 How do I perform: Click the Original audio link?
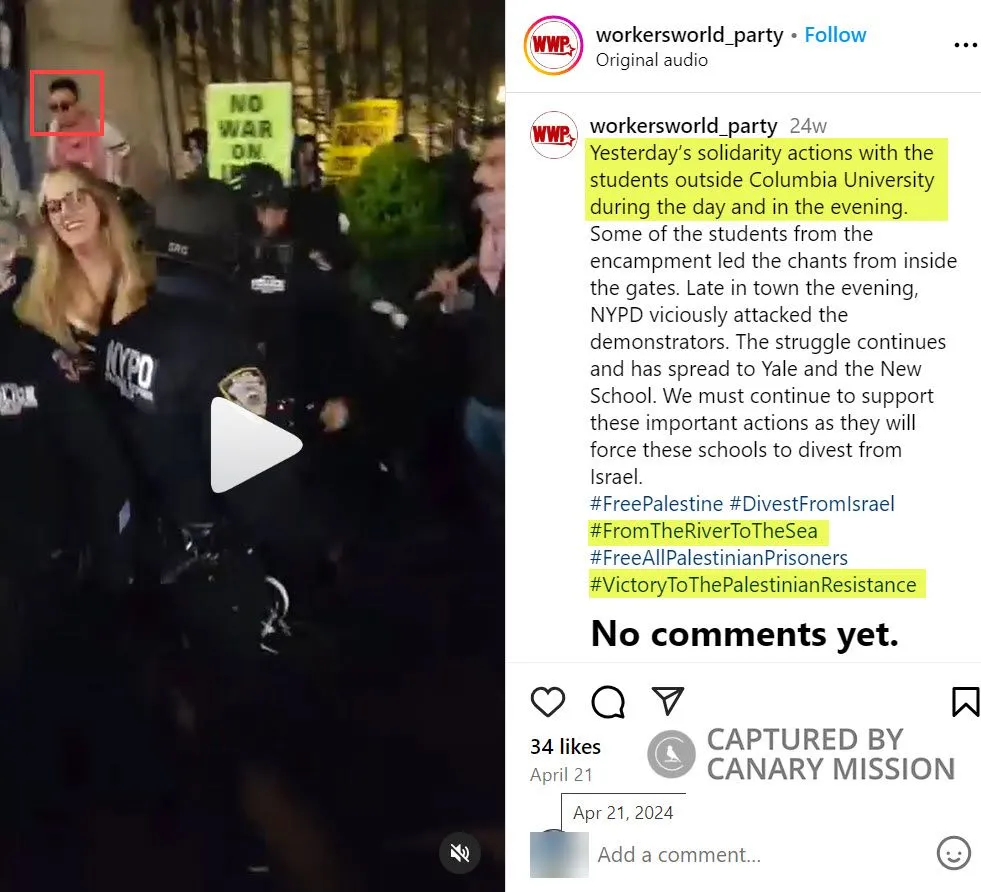tap(651, 60)
